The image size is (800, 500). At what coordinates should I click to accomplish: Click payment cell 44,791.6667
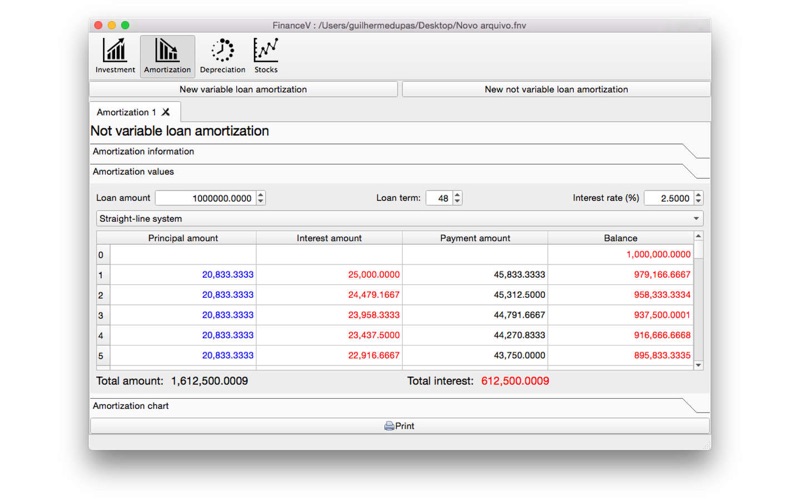pyautogui.click(x=475, y=315)
